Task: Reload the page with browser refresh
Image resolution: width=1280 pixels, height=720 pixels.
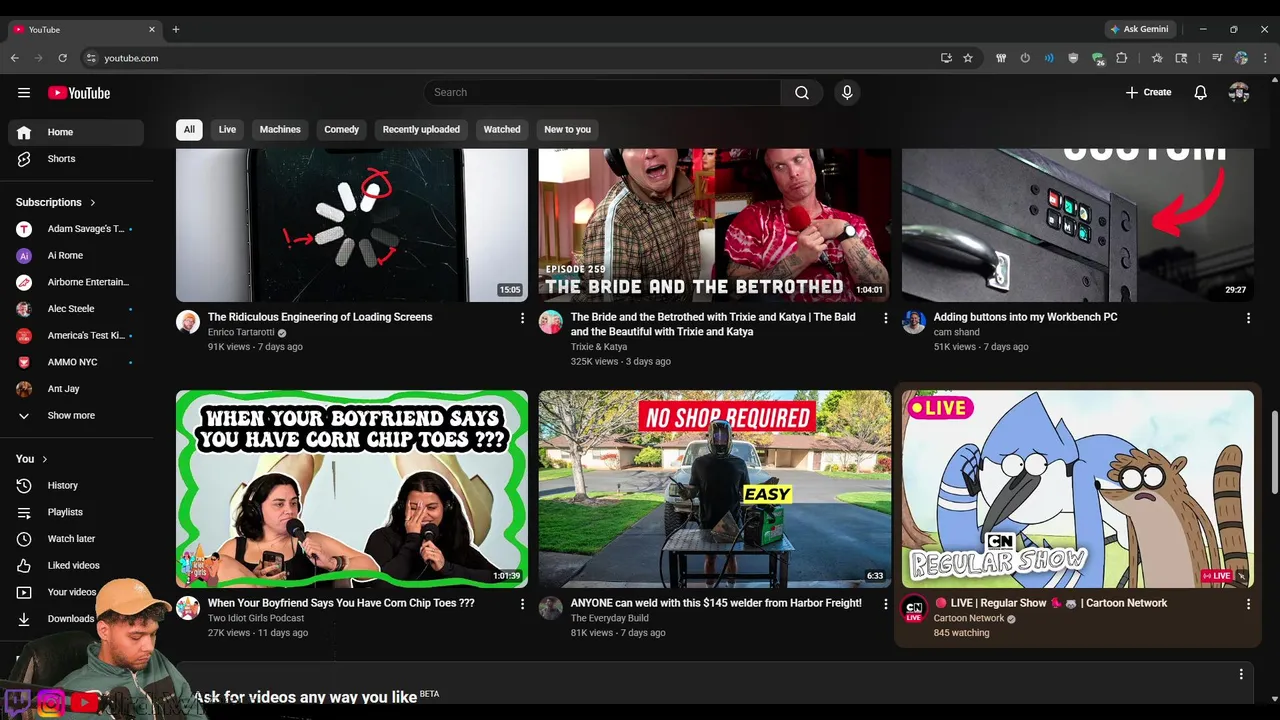Action: tap(62, 58)
